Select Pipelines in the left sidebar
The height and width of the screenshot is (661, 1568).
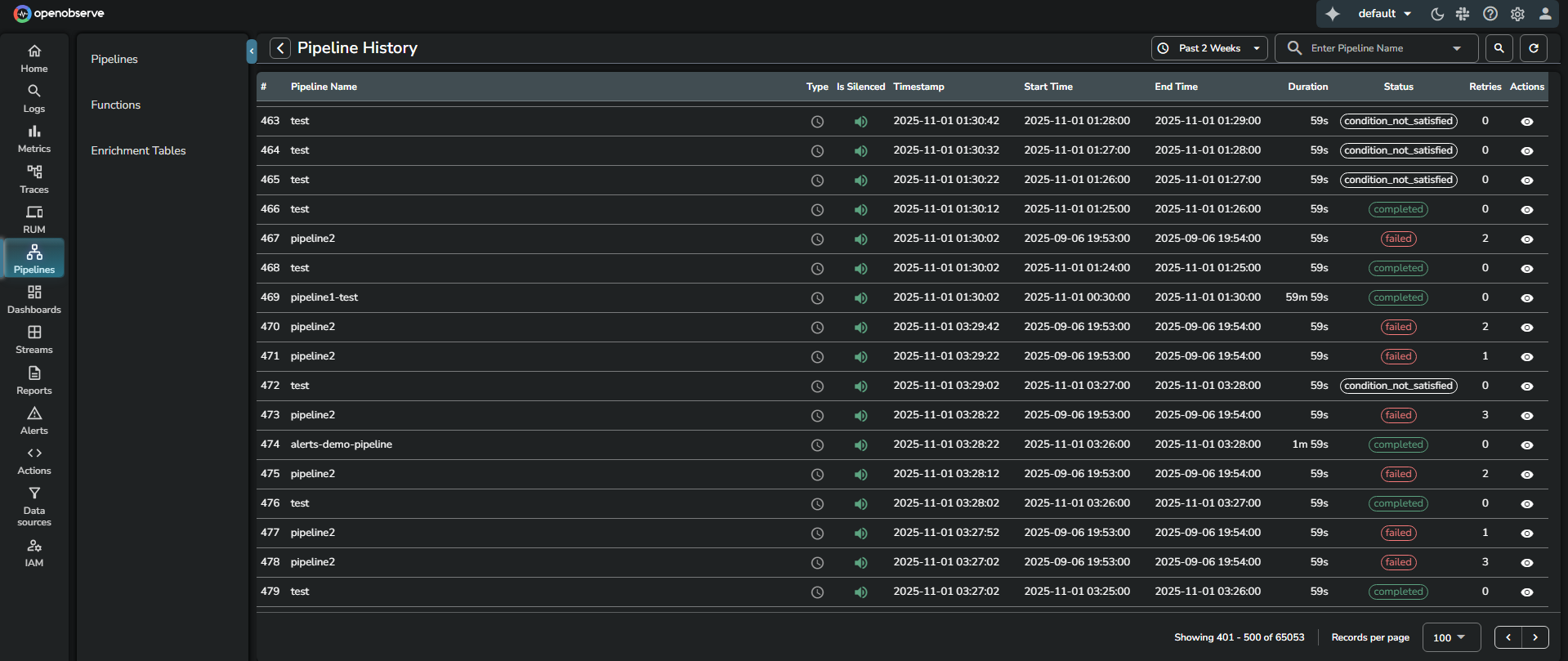(34, 259)
